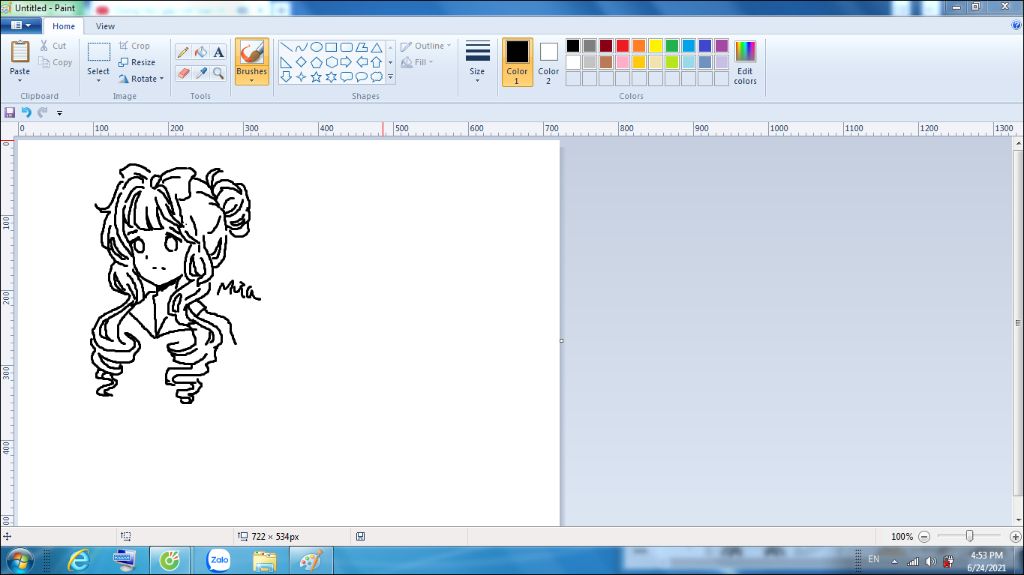
Task: Click the Save icon in quick access toolbar
Action: [10, 112]
